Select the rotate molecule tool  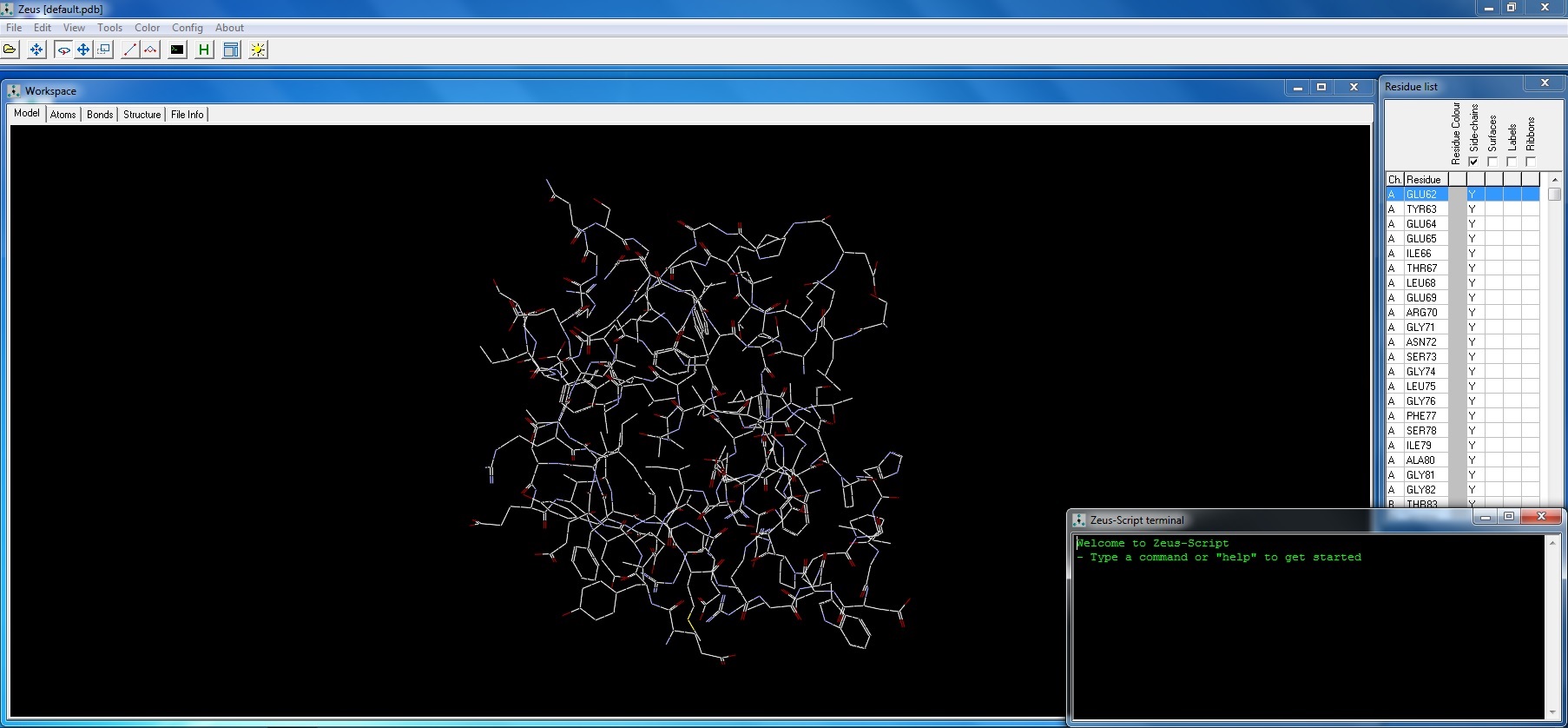(63, 50)
